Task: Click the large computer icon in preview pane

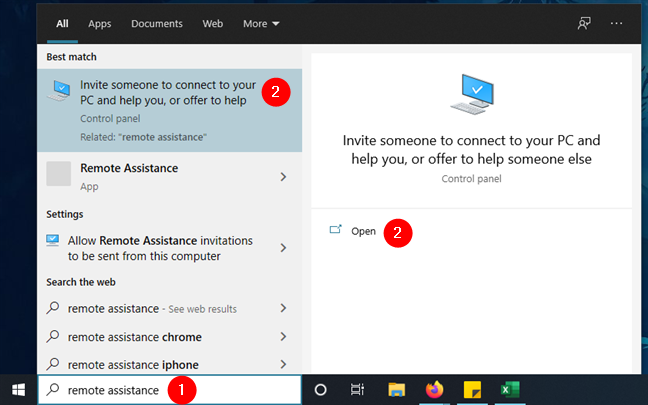Action: tap(472, 94)
